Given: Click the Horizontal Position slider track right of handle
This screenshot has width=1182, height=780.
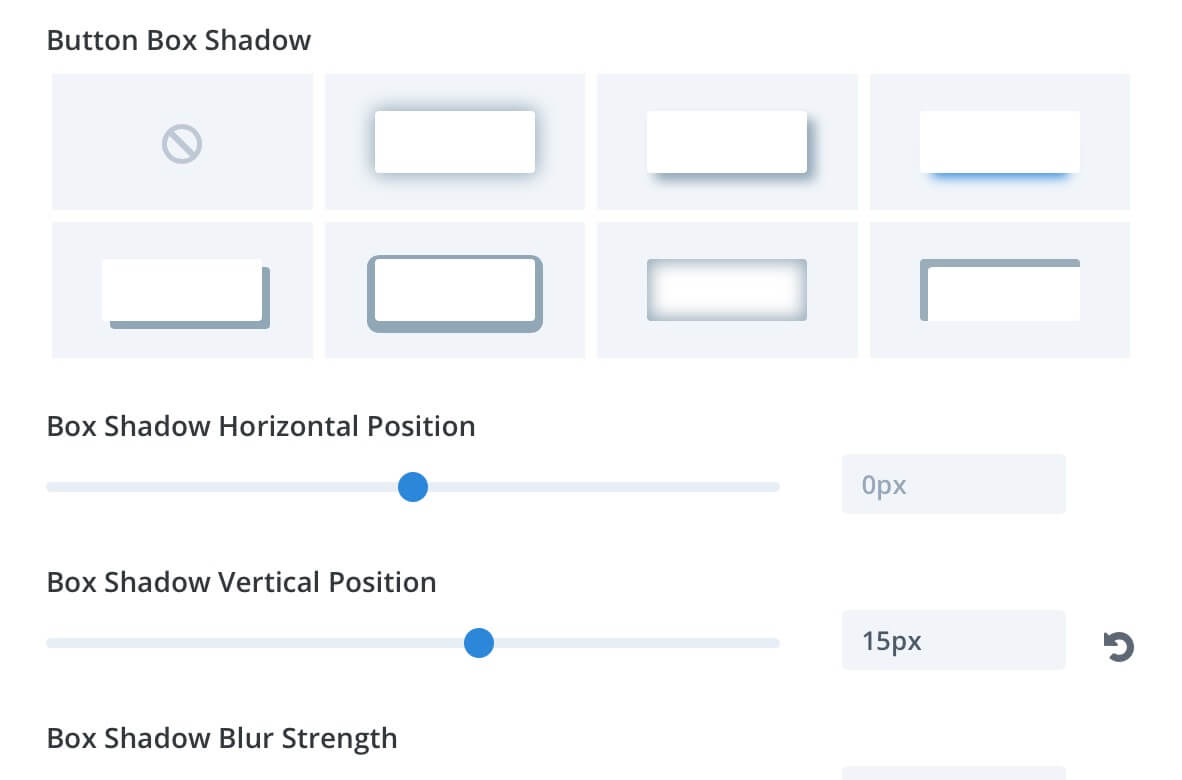Looking at the screenshot, I should pyautogui.click(x=604, y=487).
